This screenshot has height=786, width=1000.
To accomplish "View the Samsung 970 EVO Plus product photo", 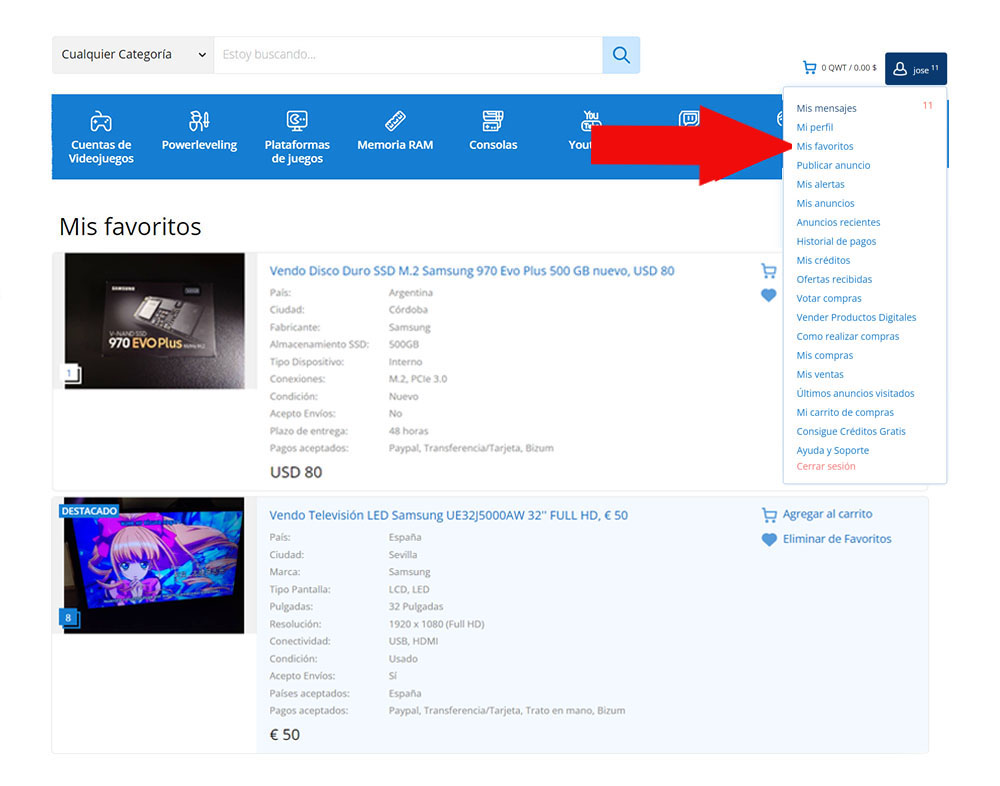I will coord(154,321).
